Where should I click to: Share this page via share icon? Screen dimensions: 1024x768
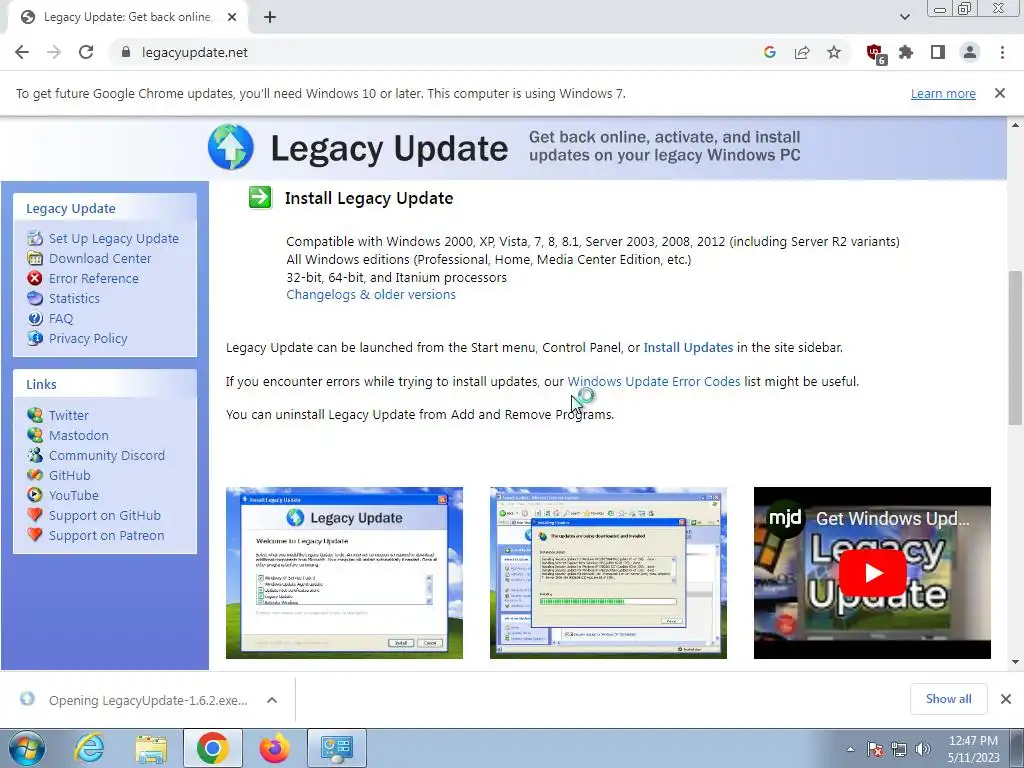click(x=802, y=52)
